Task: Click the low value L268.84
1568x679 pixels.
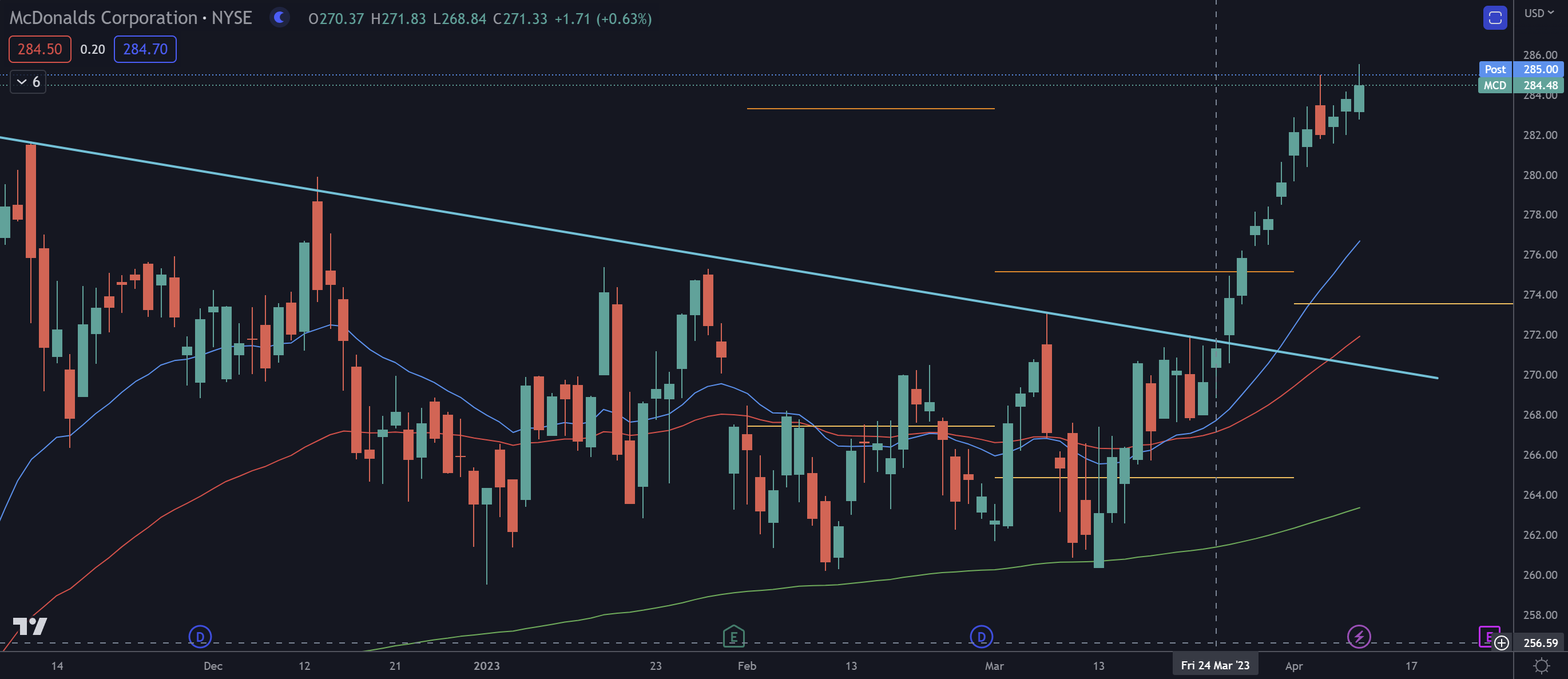Action: click(459, 19)
